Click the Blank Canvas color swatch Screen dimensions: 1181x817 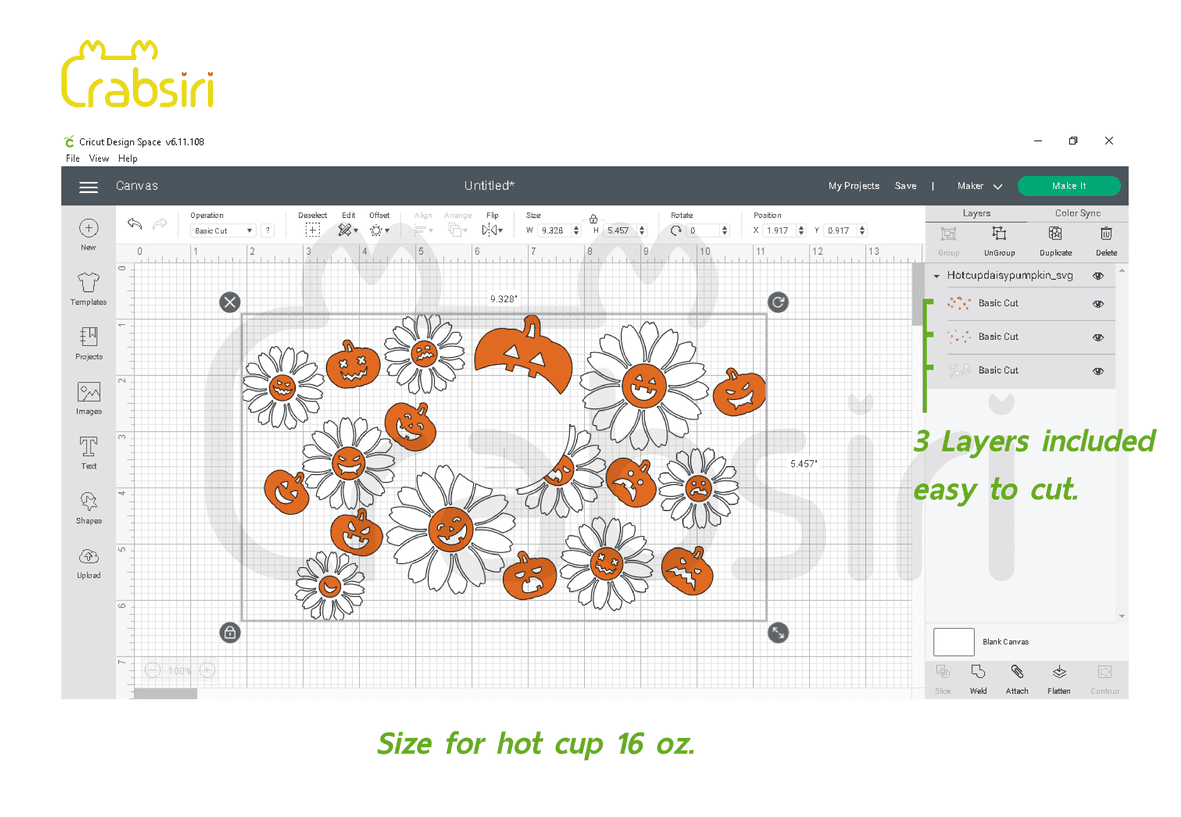coord(953,642)
